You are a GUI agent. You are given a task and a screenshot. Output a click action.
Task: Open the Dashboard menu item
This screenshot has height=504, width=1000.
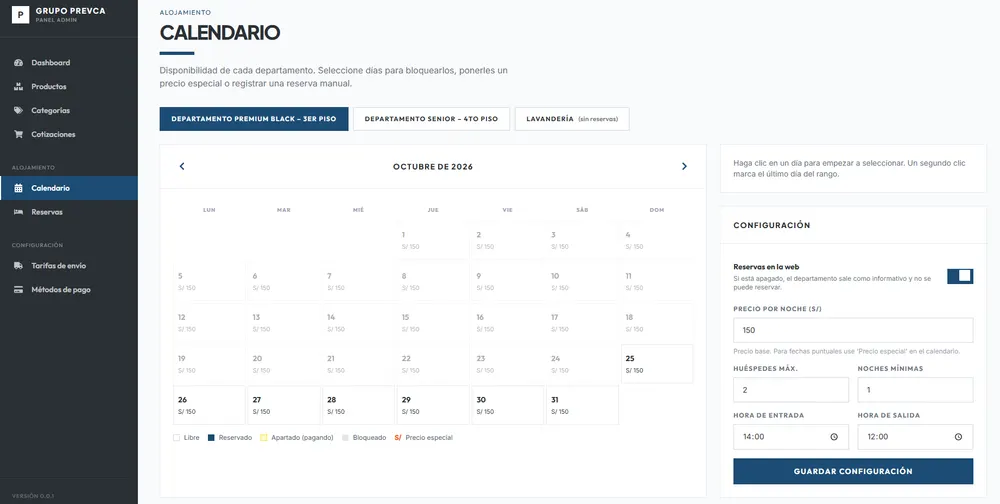(69, 63)
